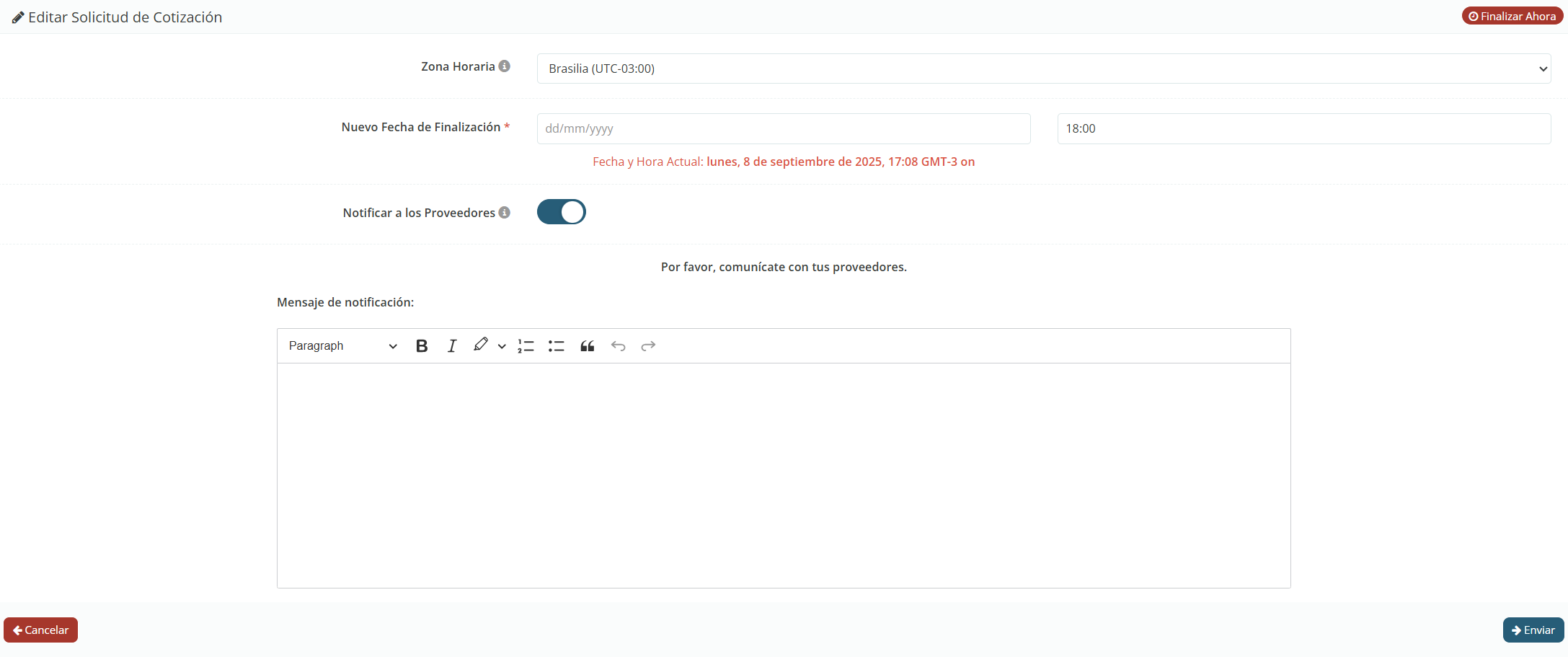The image size is (1568, 657).
Task: Click the Cancelar button
Action: point(41,630)
